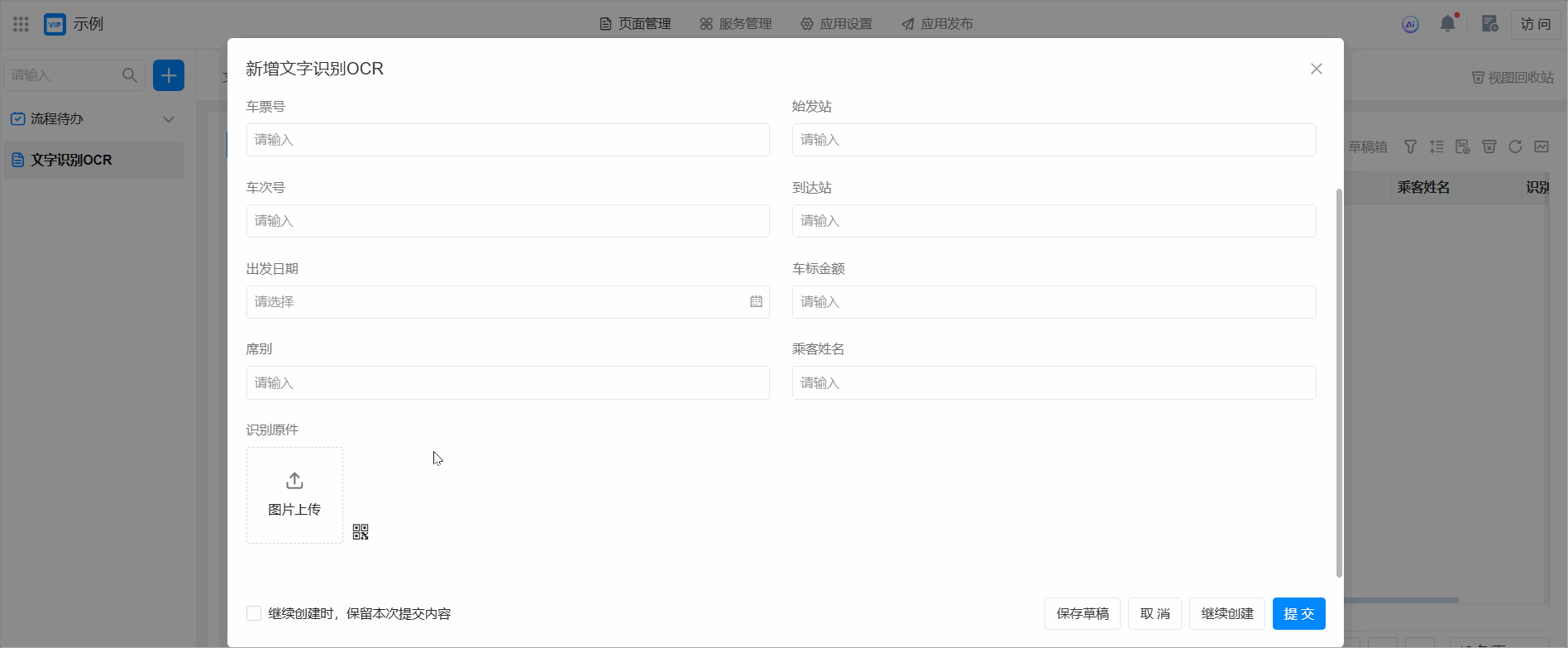Click the 取消 button
Image resolution: width=1568 pixels, height=648 pixels.
coord(1154,613)
